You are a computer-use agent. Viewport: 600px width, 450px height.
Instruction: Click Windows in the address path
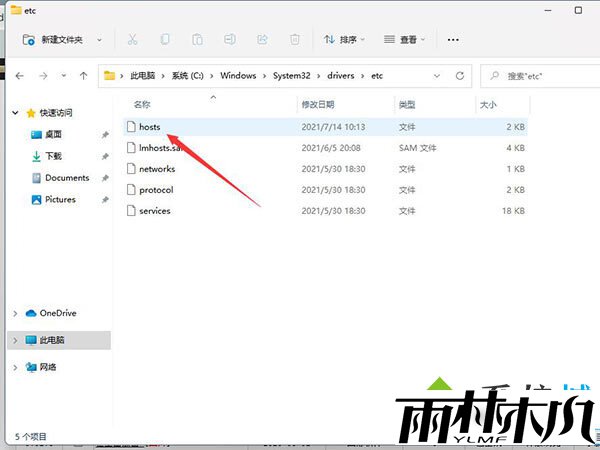tap(238, 75)
